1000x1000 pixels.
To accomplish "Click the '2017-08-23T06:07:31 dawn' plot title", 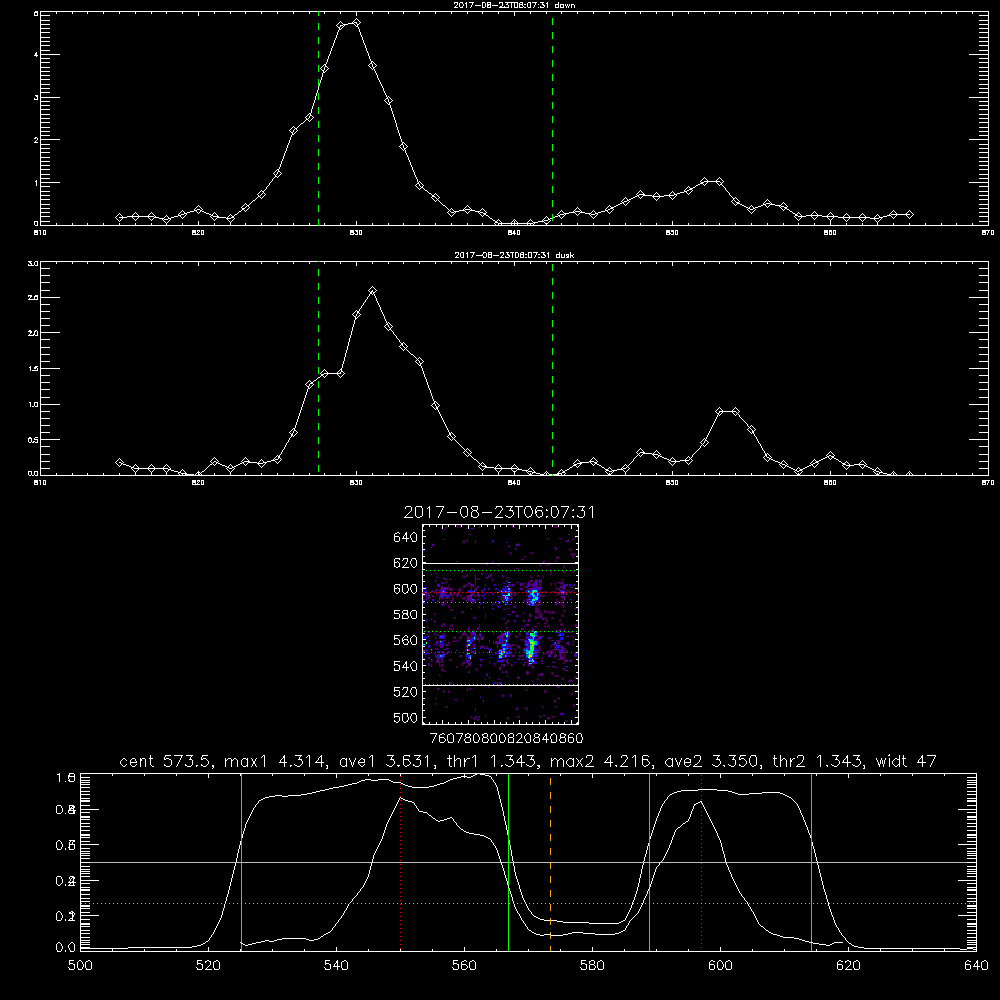I will click(514, 5).
